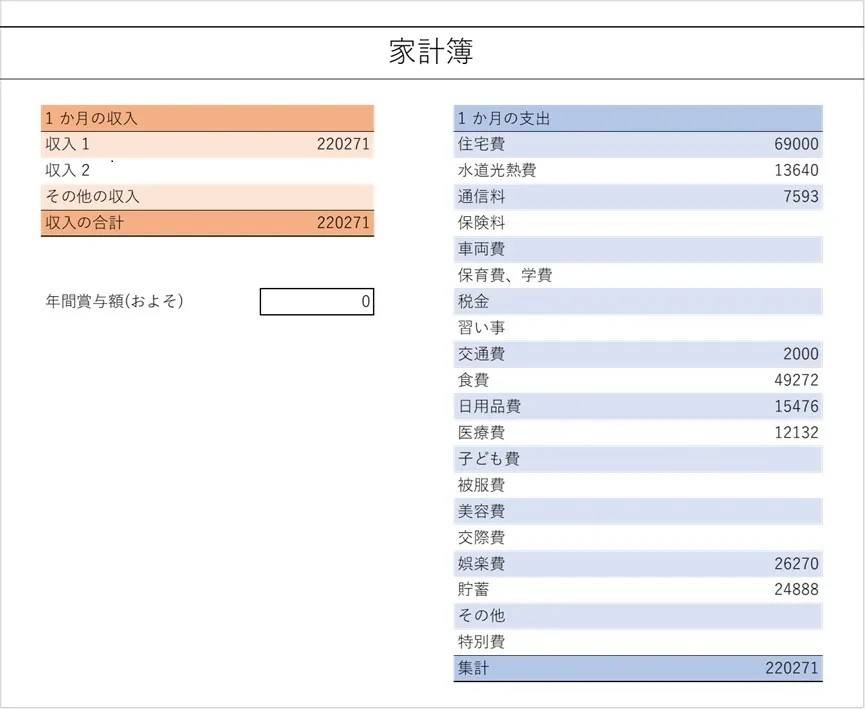This screenshot has height=709, width=865.
Task: Select the 被服費 row label
Action: 481,484
